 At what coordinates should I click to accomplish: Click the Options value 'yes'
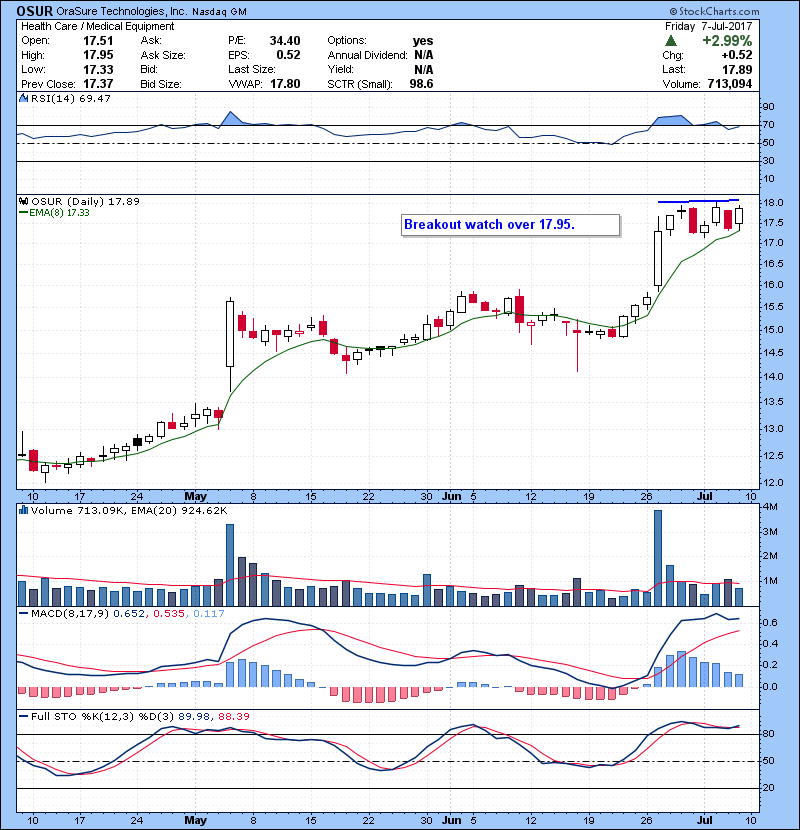click(423, 41)
